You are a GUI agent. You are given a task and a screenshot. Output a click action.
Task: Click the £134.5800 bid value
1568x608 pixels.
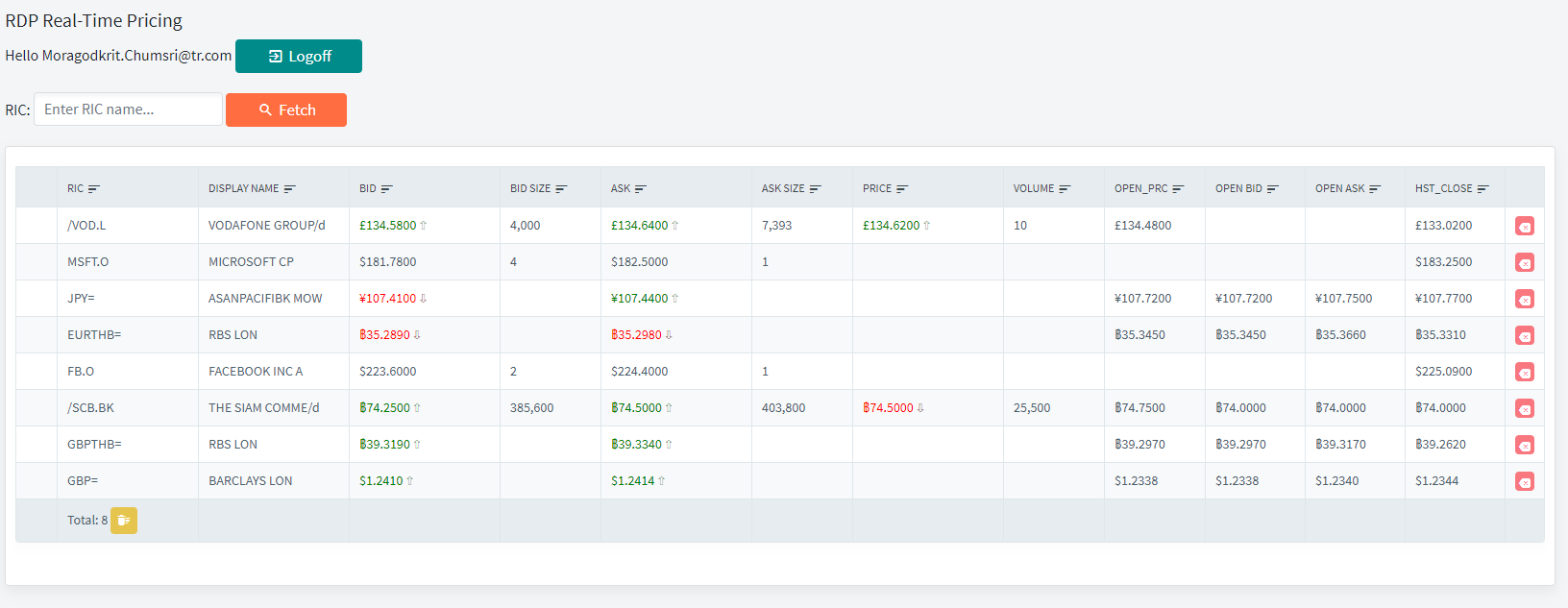pyautogui.click(x=388, y=226)
